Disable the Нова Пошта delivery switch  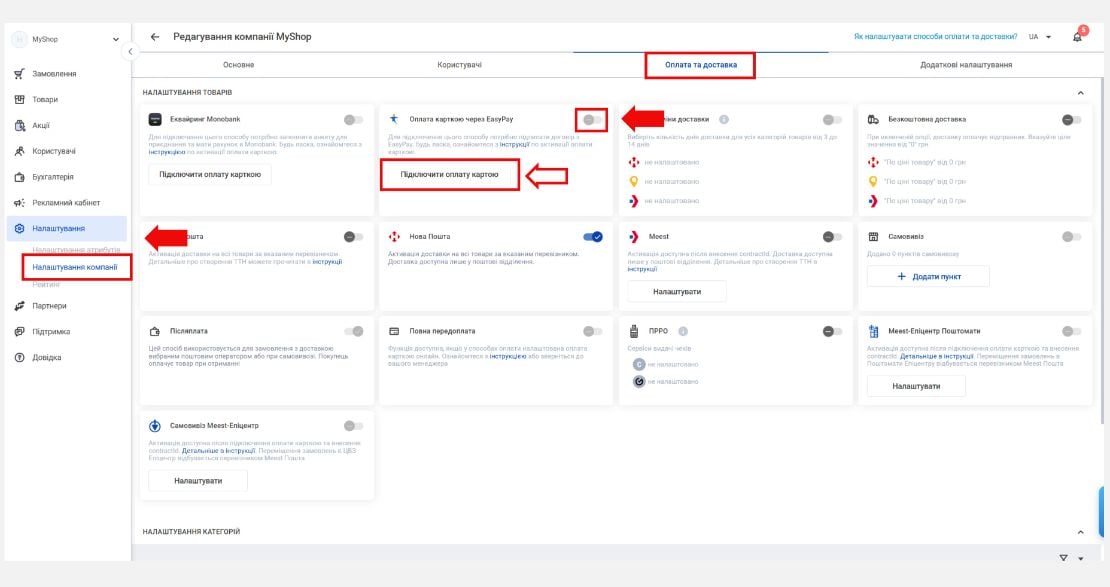pos(593,236)
